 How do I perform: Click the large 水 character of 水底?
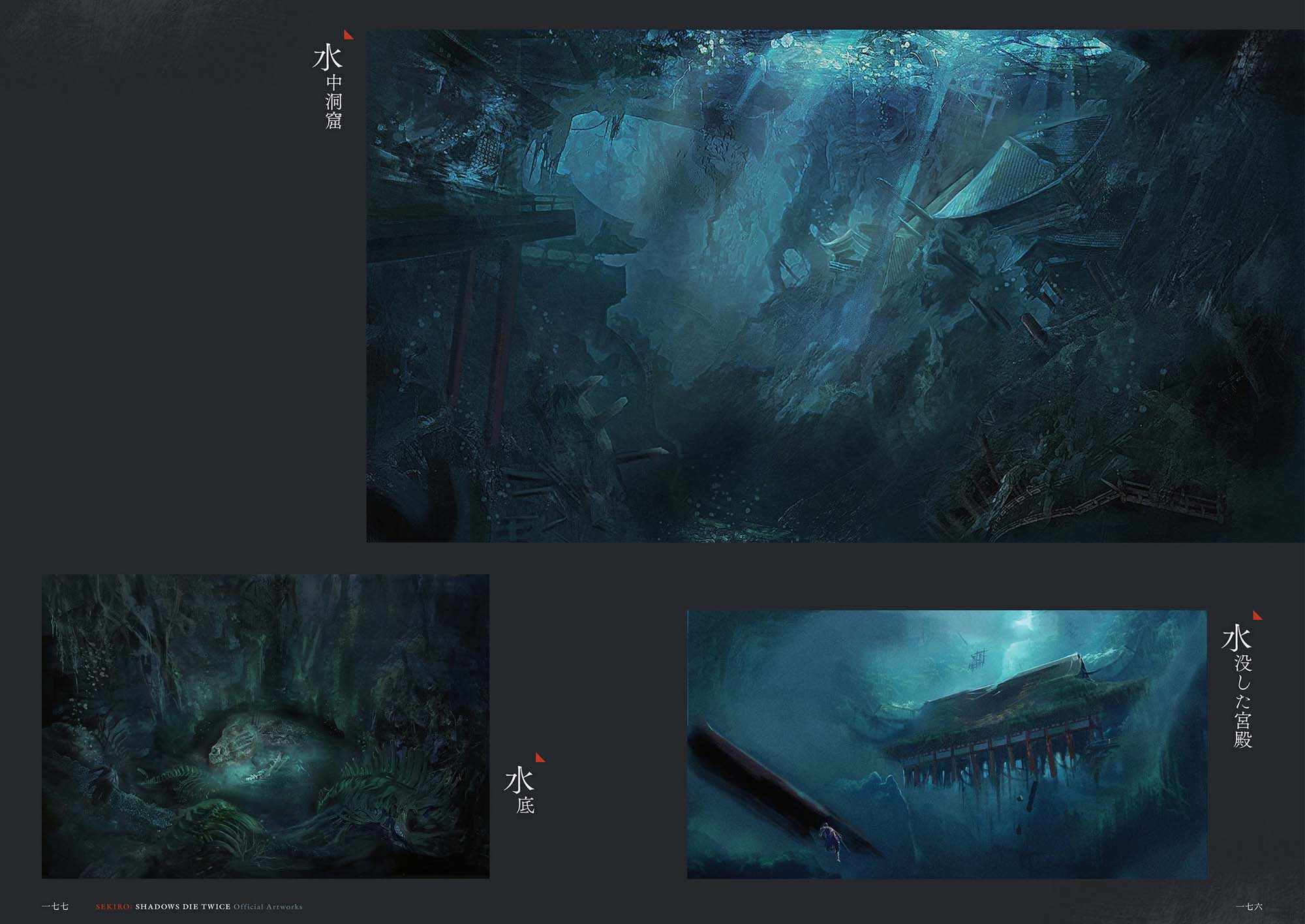pos(519,780)
